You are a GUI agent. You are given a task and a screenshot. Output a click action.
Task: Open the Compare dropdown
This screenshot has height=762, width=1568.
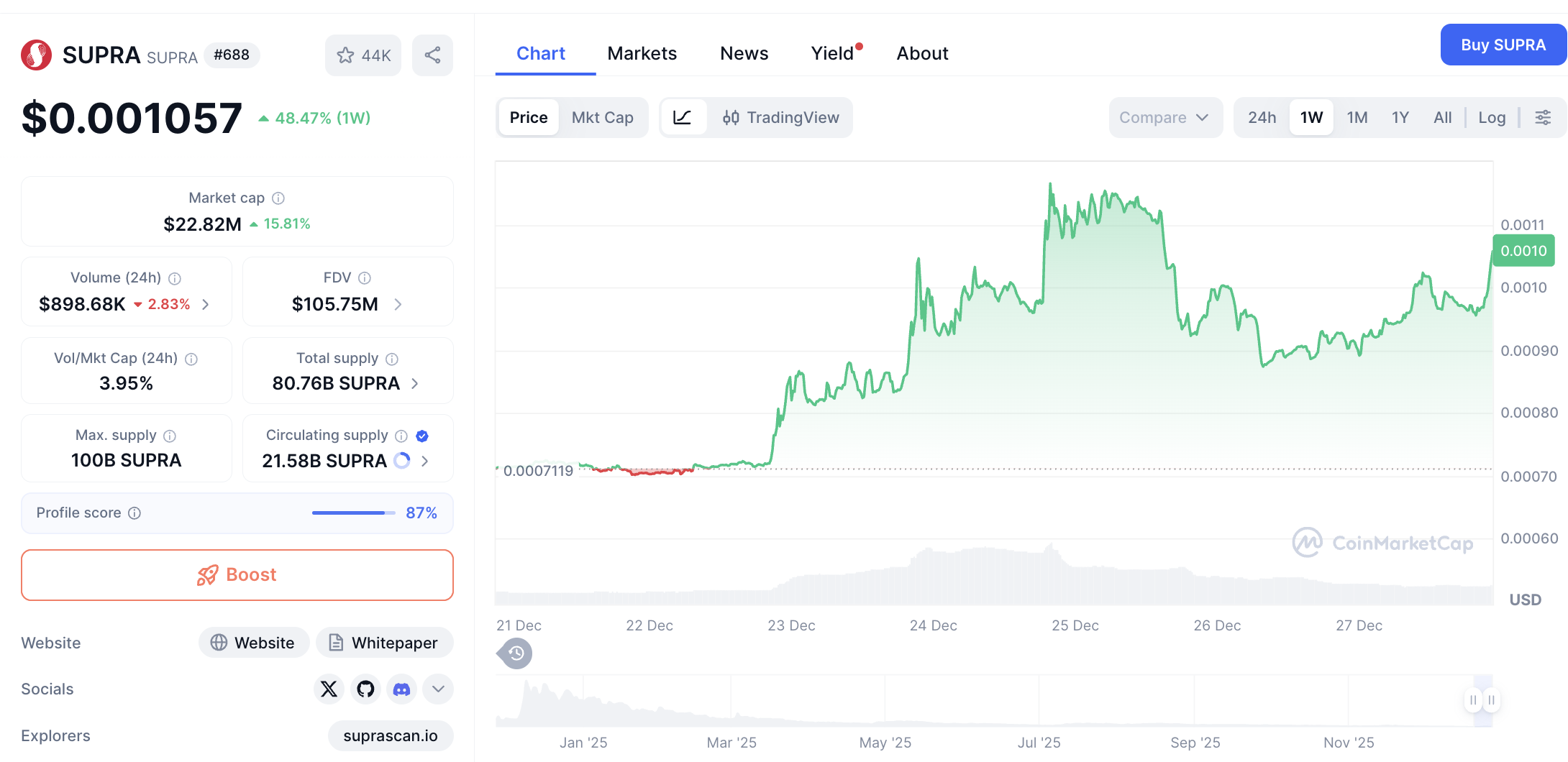(x=1164, y=117)
